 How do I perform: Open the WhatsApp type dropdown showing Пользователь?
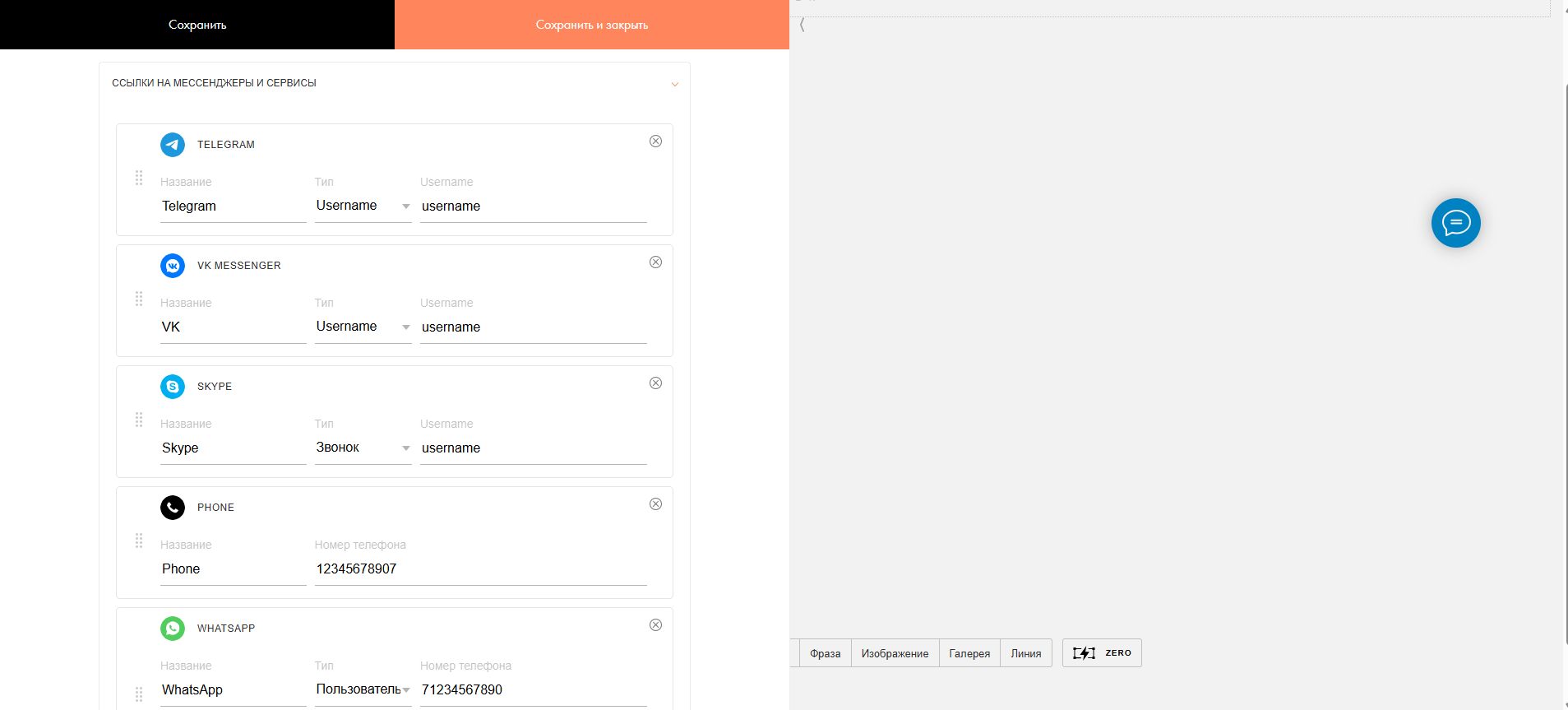[363, 689]
